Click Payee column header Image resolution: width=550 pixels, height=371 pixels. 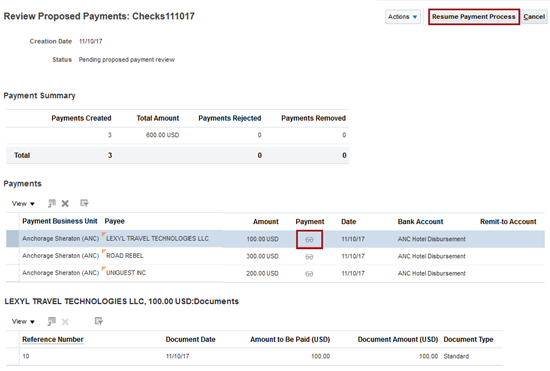click(114, 221)
